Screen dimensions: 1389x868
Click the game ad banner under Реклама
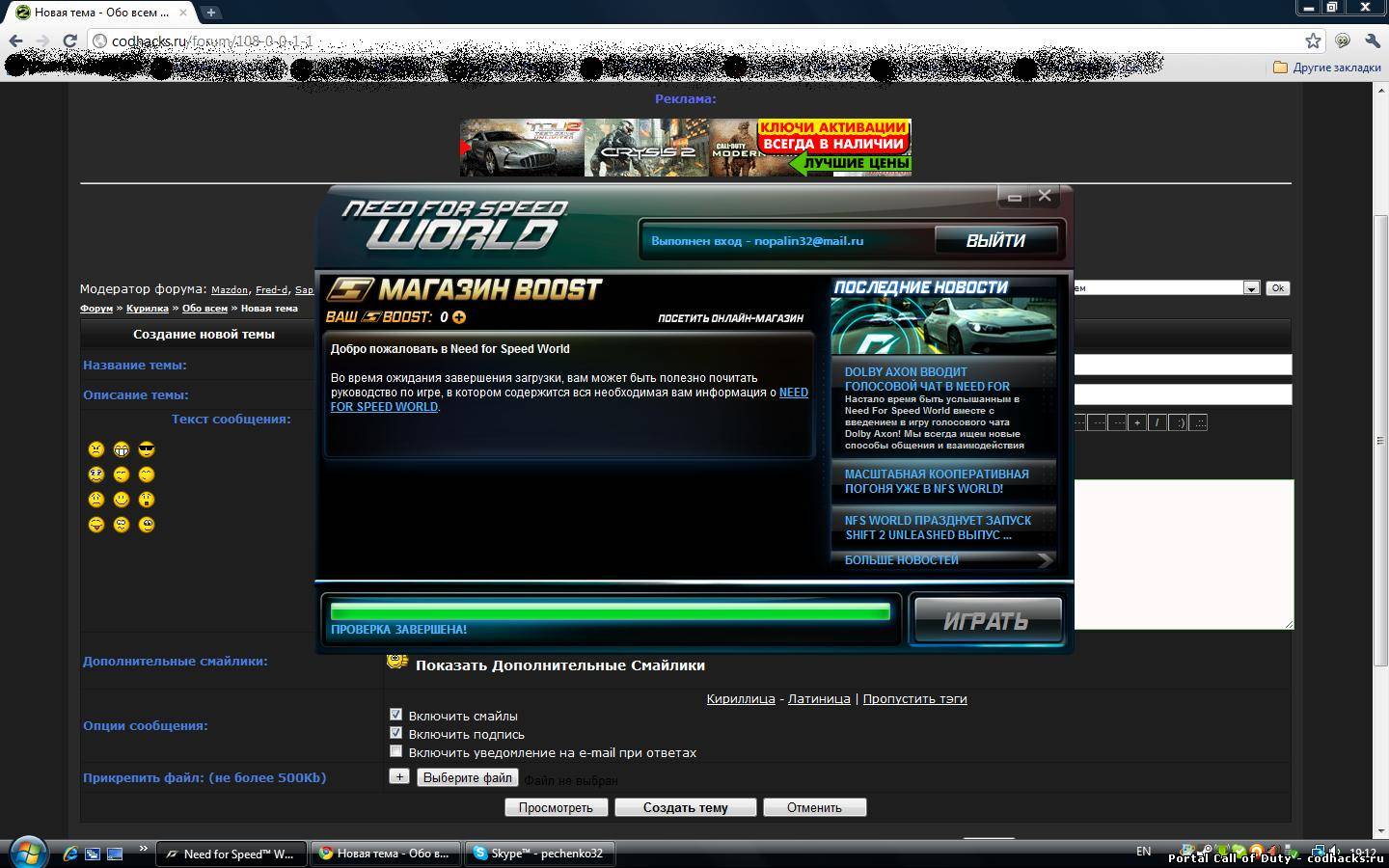pos(686,148)
